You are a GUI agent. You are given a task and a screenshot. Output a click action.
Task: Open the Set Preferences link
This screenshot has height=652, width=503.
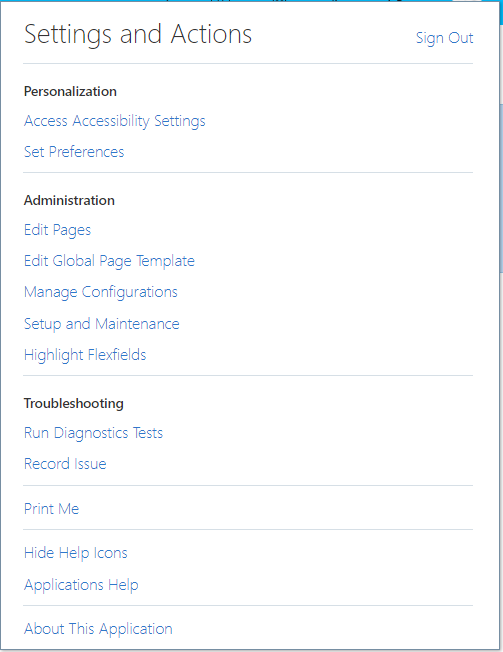point(74,152)
